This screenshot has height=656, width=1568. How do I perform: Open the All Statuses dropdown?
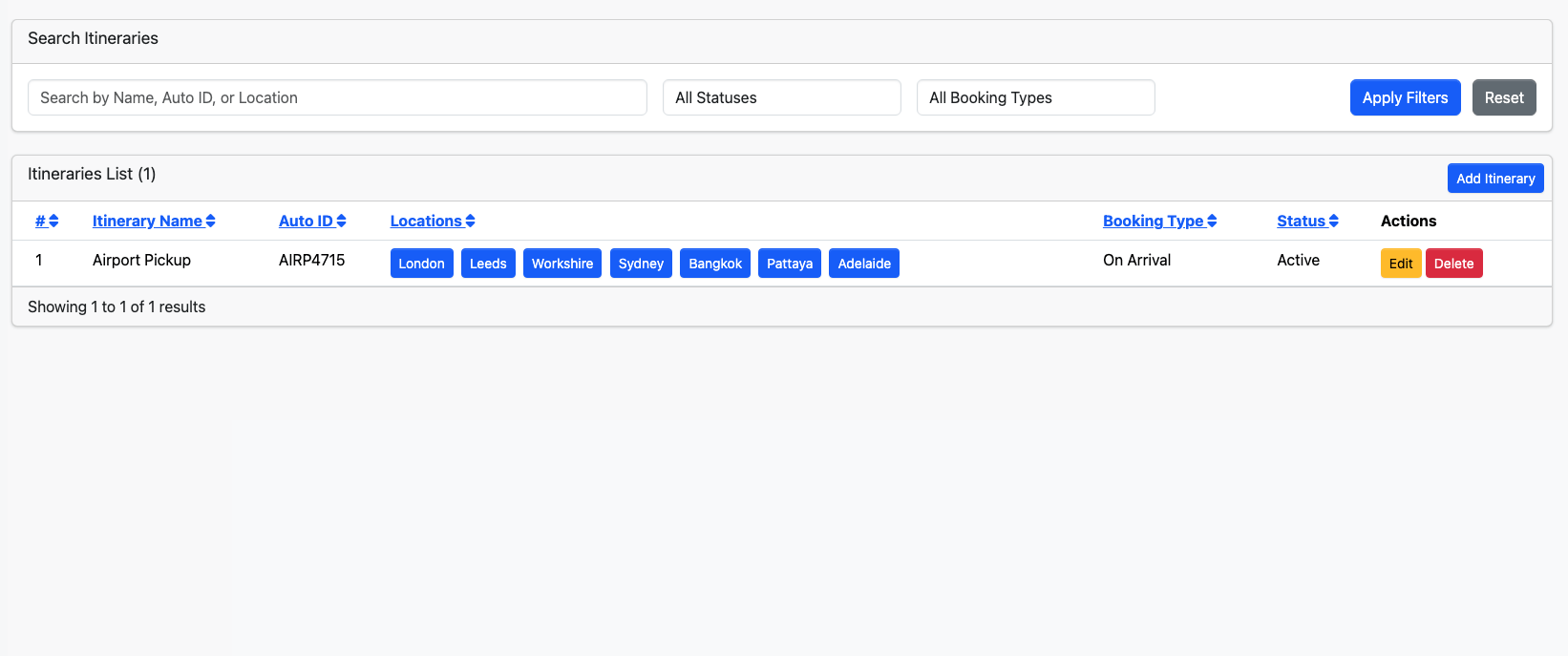(x=782, y=97)
